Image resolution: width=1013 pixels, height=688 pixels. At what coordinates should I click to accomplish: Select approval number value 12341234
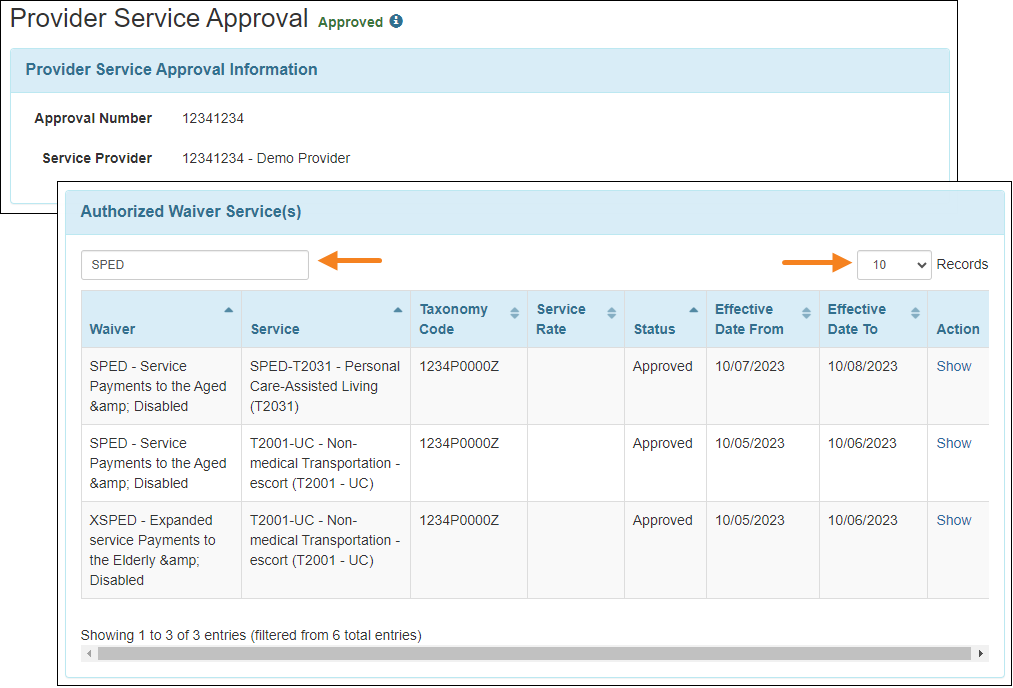[213, 118]
